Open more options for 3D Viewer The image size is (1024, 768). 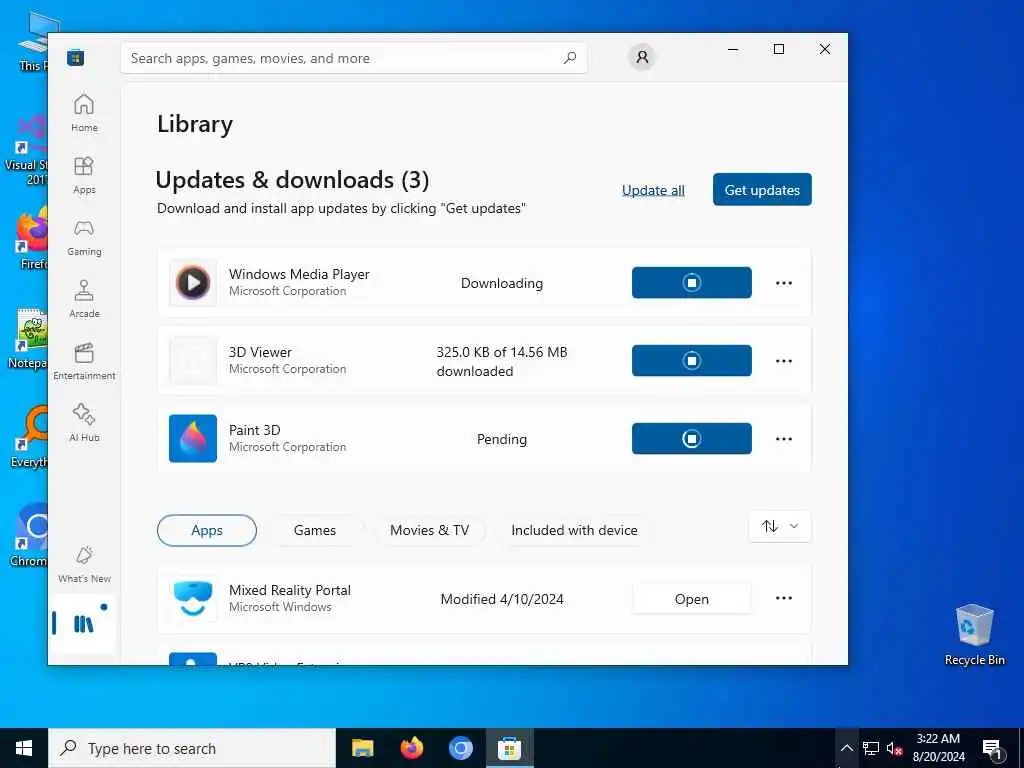[784, 360]
